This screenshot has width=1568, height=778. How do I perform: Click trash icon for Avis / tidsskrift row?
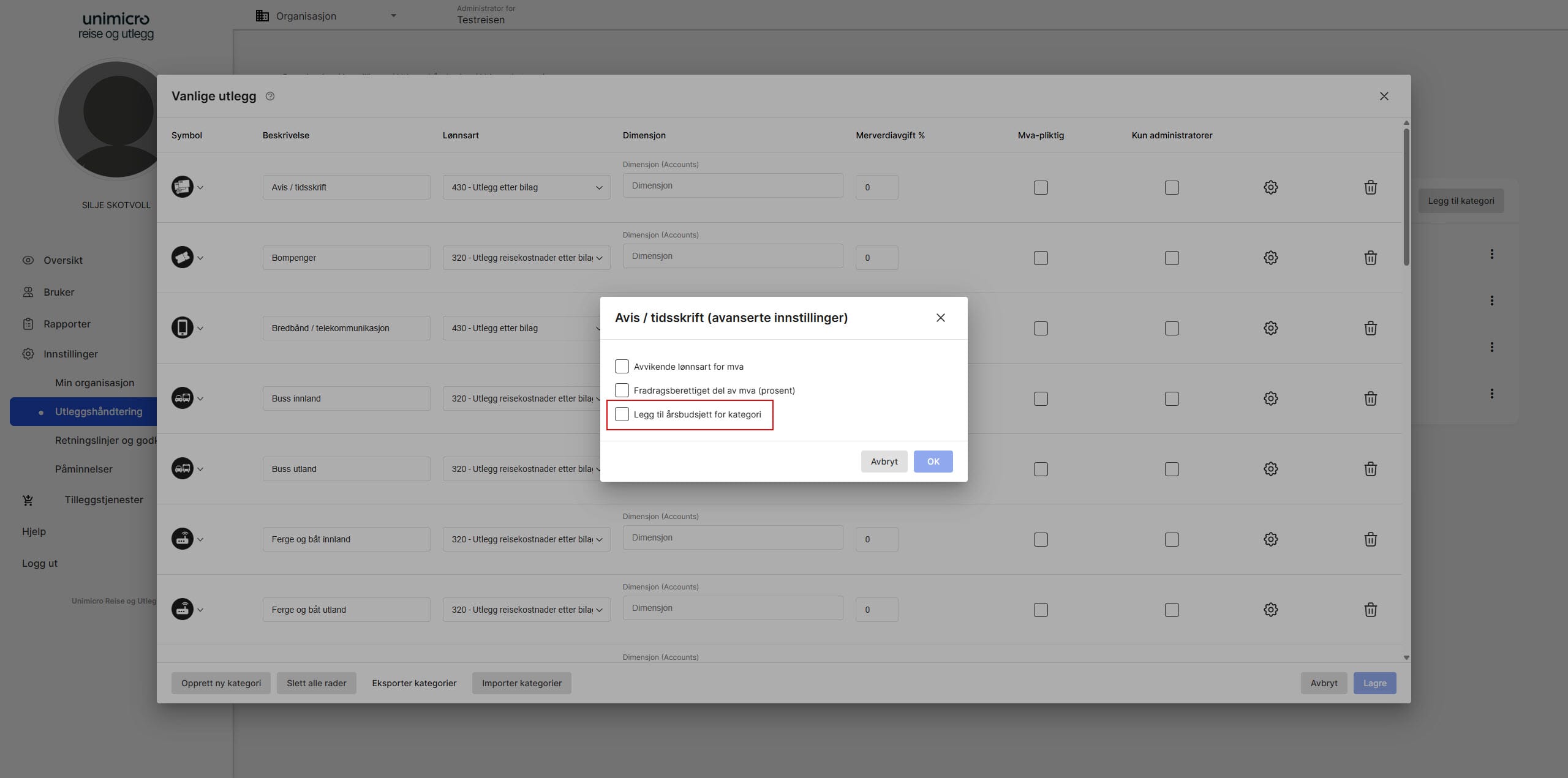1370,187
